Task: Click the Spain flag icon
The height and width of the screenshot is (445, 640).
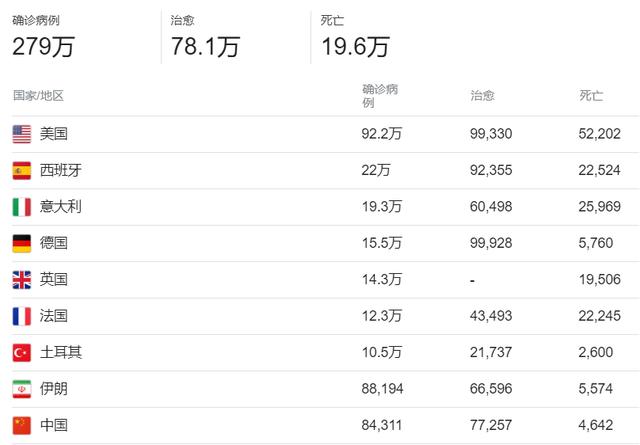Action: 22,170
